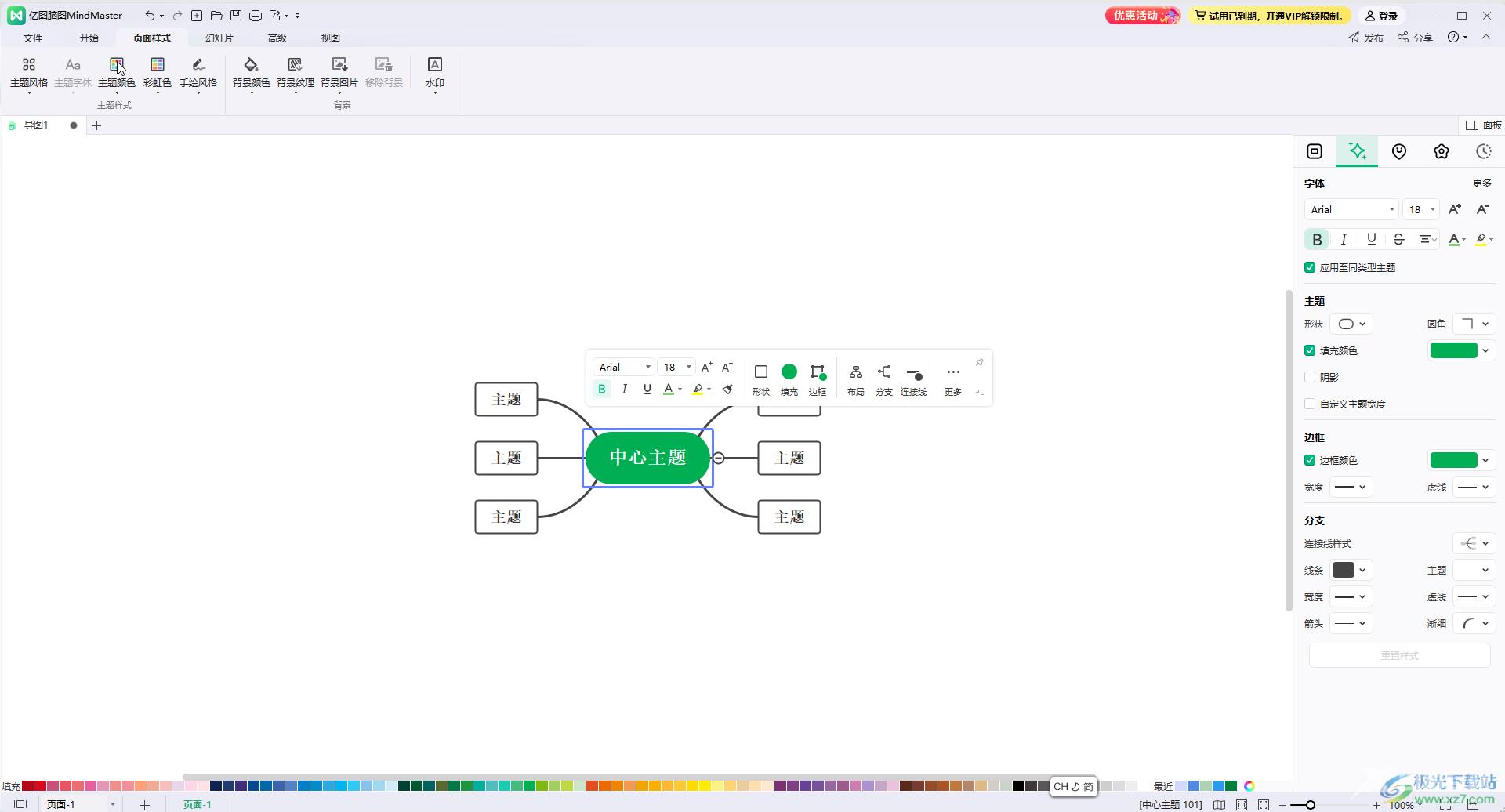Click the green 边框颜色 swatch
The image size is (1505, 812).
coord(1453,460)
